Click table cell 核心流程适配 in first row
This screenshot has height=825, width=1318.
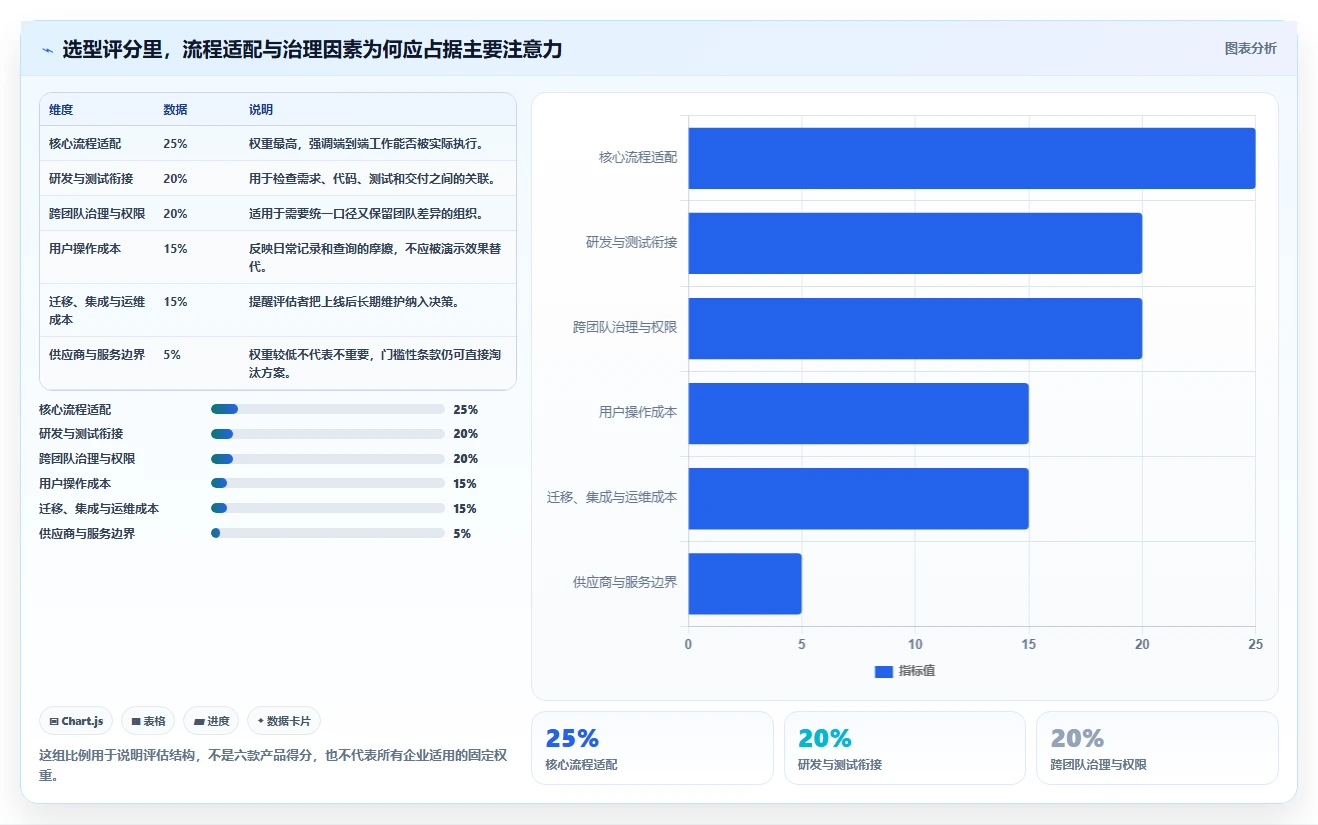tap(85, 143)
